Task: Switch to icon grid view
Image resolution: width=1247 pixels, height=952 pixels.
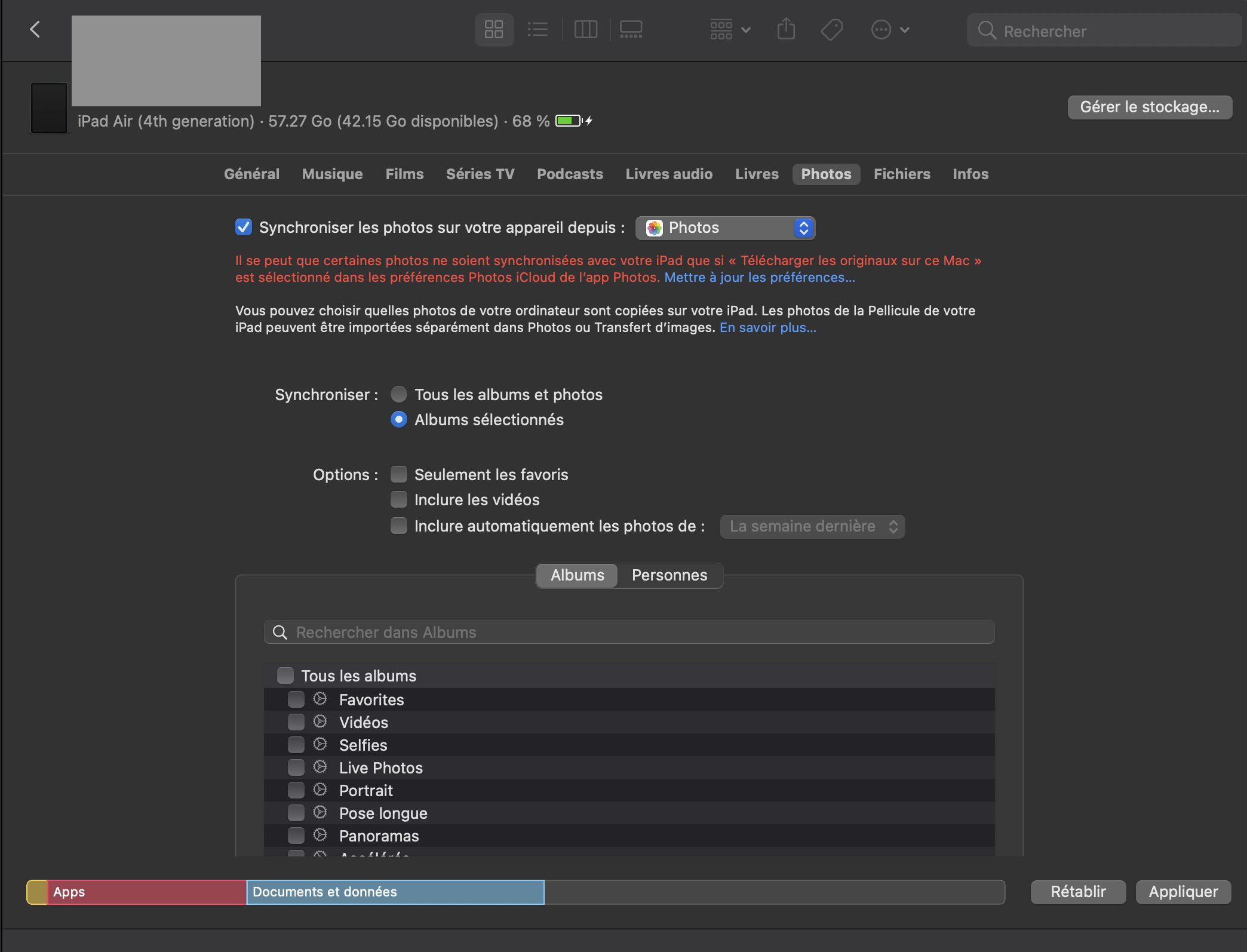Action: [x=494, y=29]
